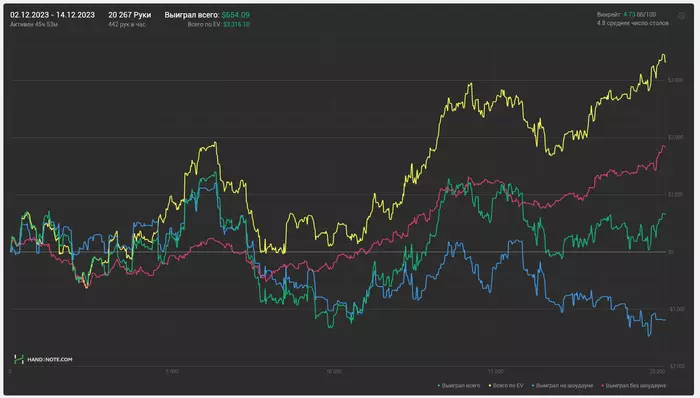Click the Hand2Note logo icon
Image resolution: width=700 pixels, height=398 pixels.
click(19, 359)
